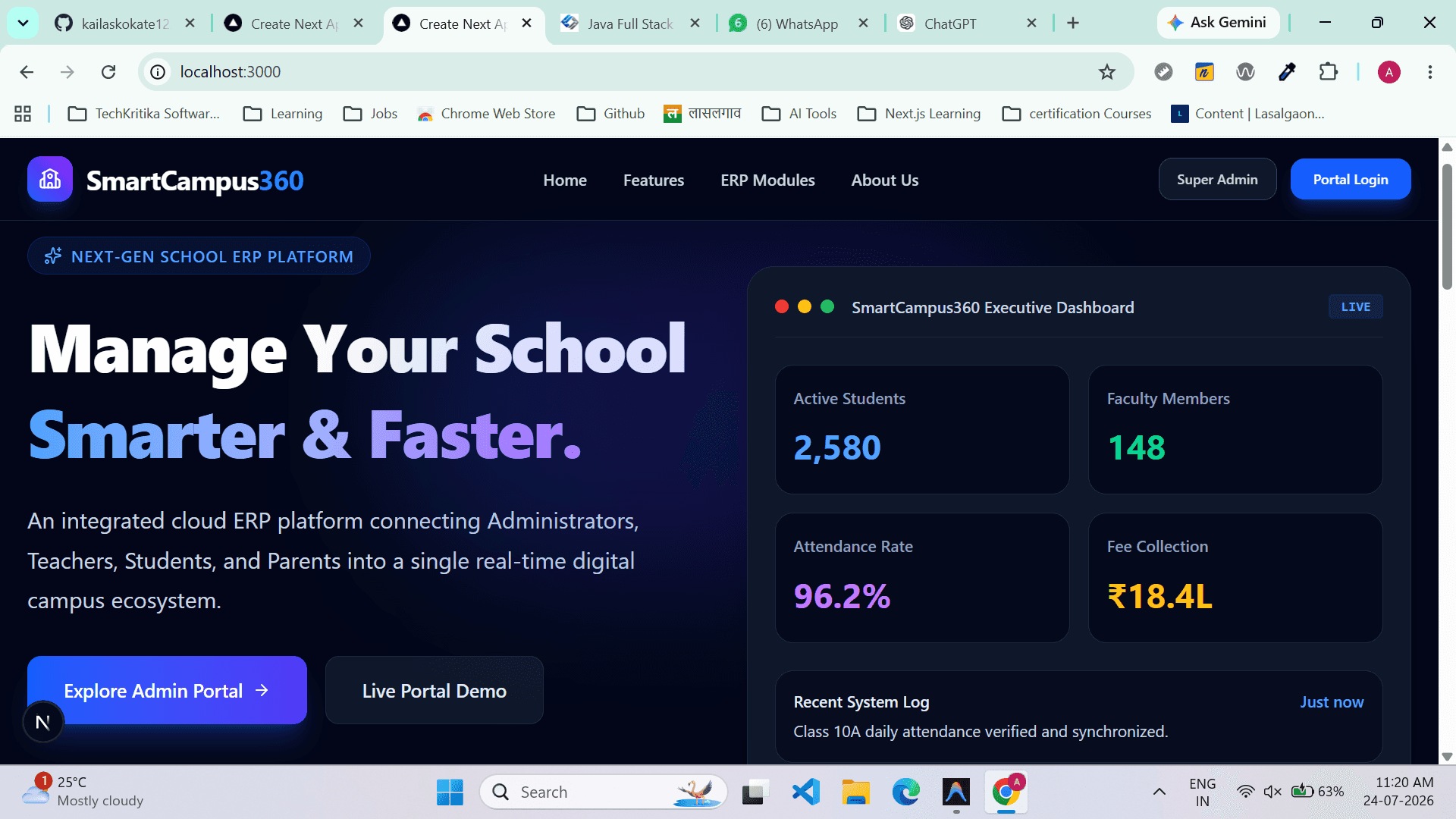Open the Chrome extensions puzzle icon
The image size is (1456, 819).
coord(1329,72)
